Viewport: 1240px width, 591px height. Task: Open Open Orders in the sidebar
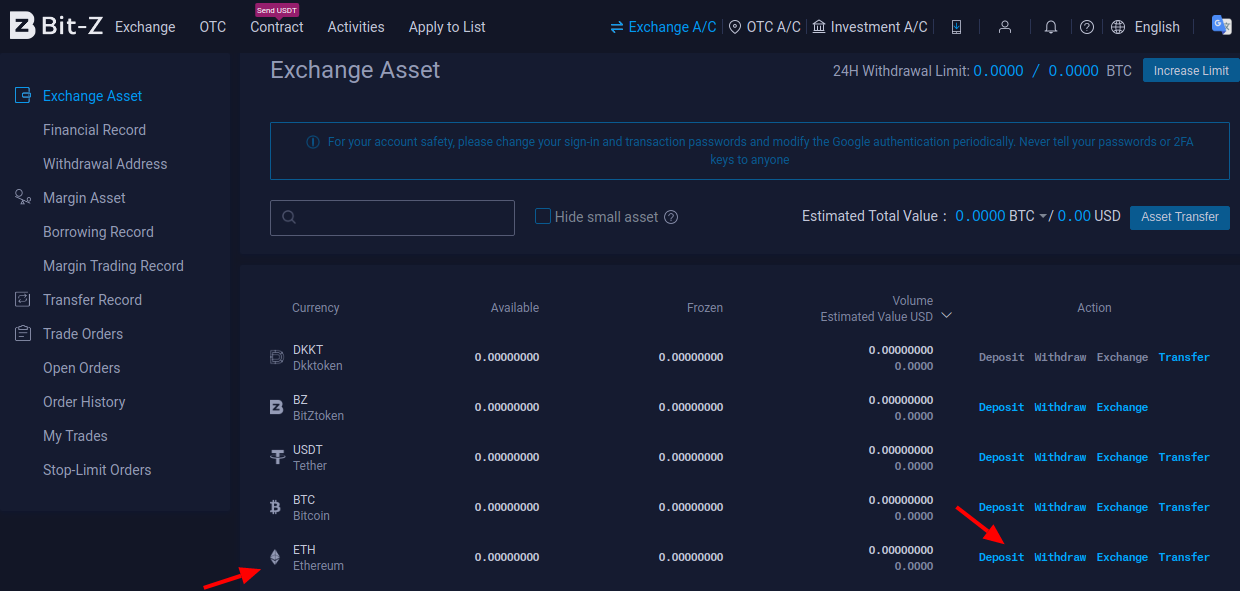pos(81,368)
